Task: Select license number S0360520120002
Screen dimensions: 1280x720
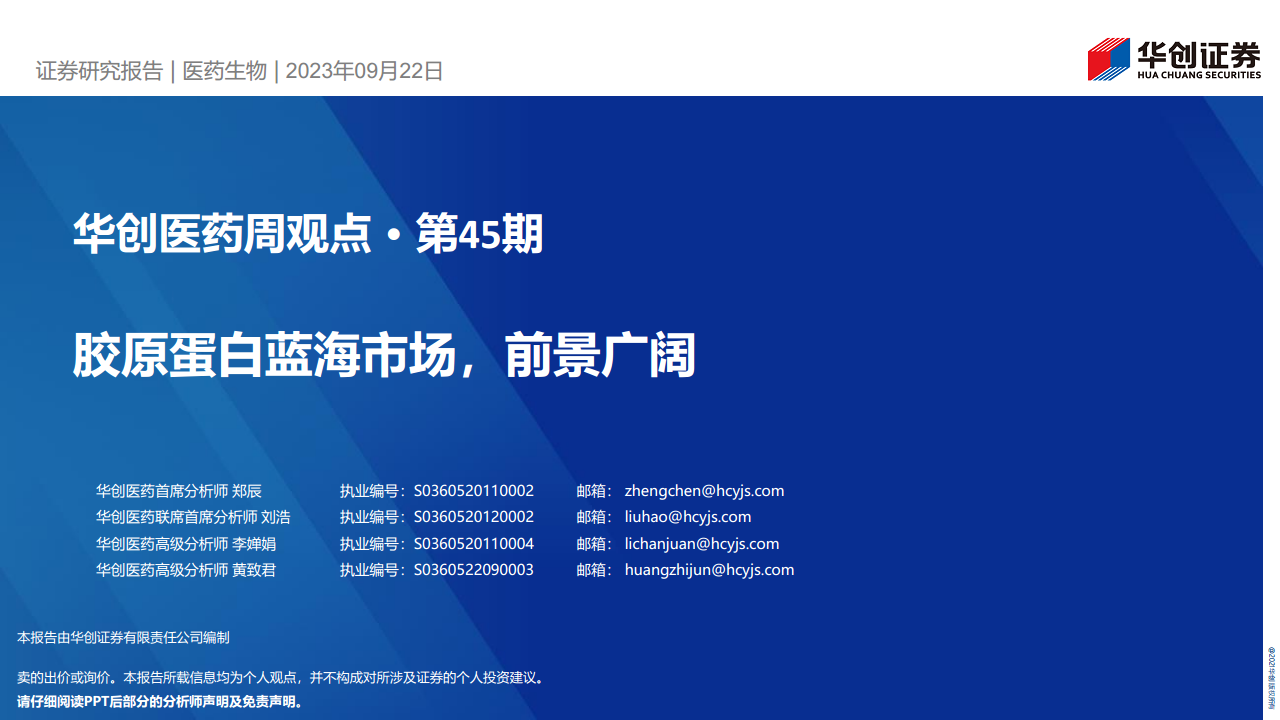Action: point(474,517)
